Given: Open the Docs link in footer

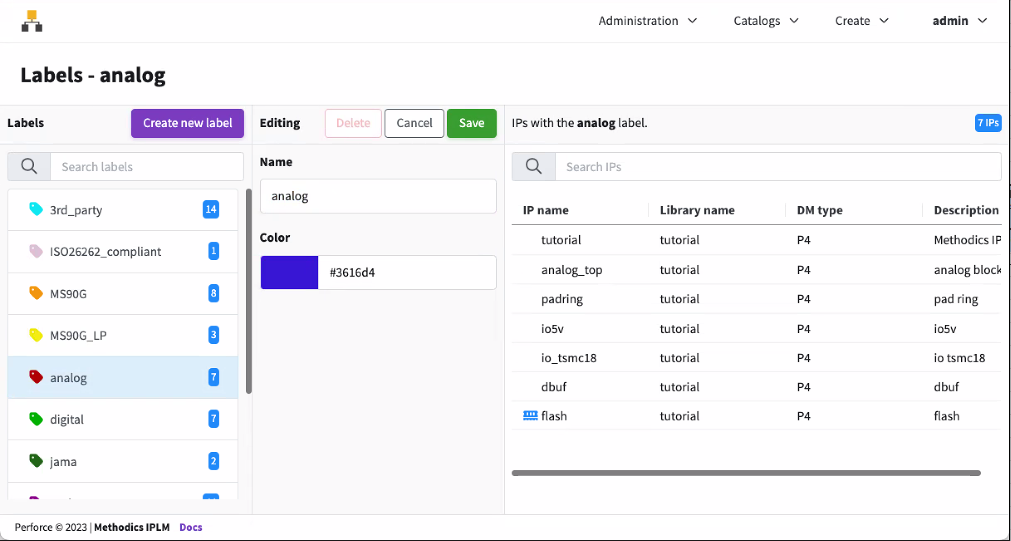Looking at the screenshot, I should point(190,527).
